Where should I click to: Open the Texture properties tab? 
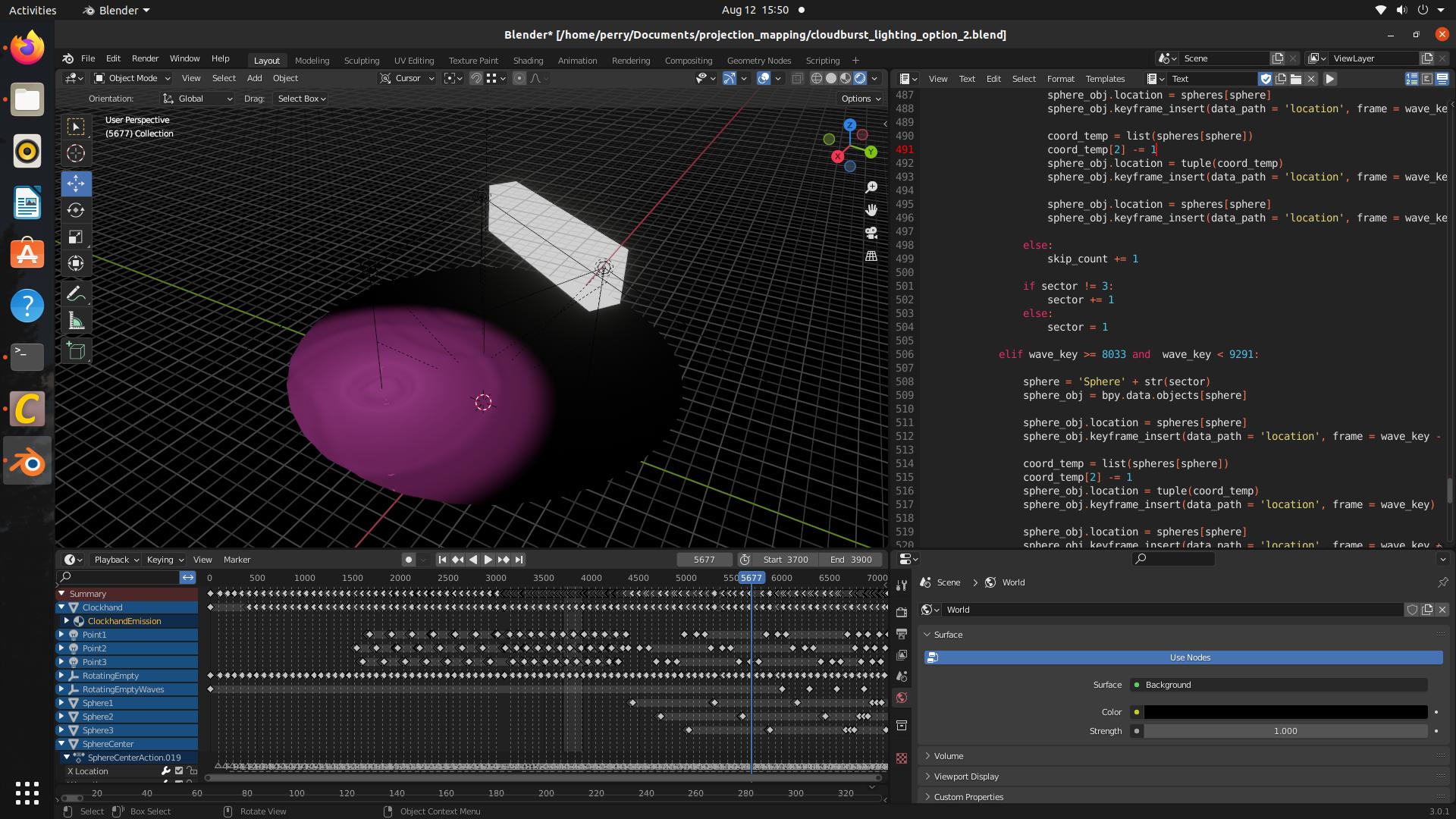click(902, 758)
